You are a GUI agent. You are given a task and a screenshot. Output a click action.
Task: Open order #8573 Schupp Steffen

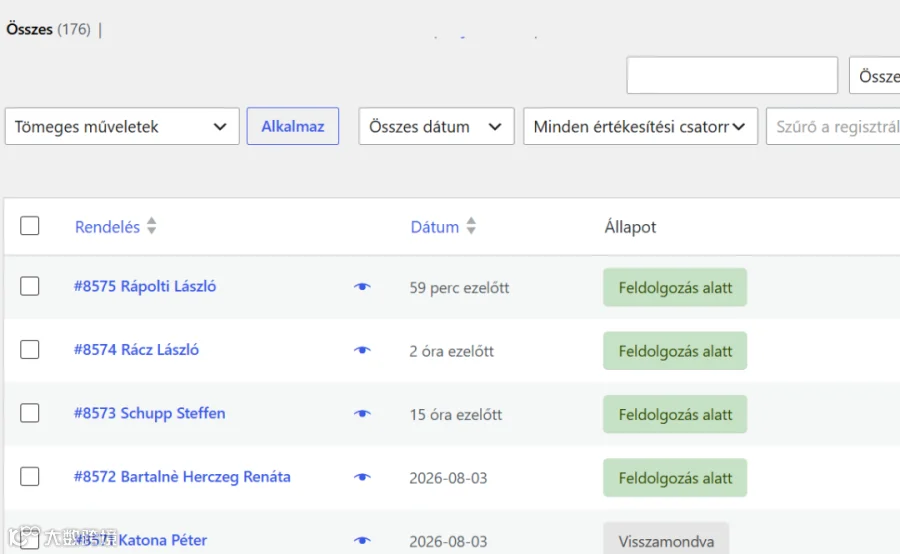point(150,413)
